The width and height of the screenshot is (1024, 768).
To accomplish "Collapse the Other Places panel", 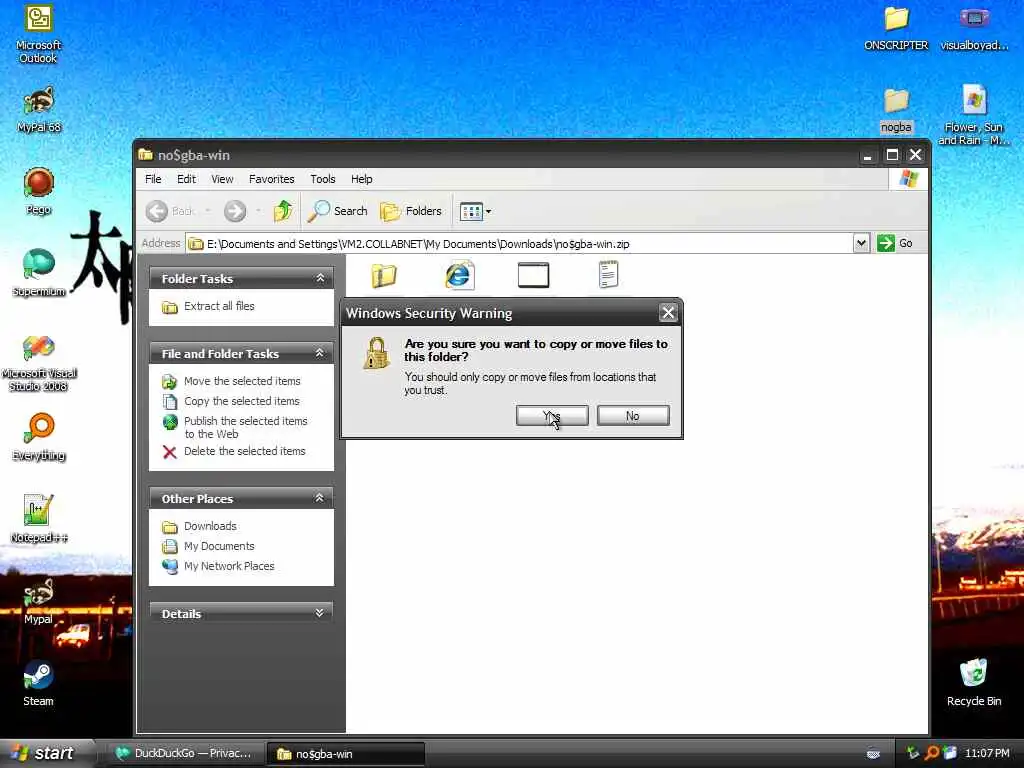I will click(320, 498).
